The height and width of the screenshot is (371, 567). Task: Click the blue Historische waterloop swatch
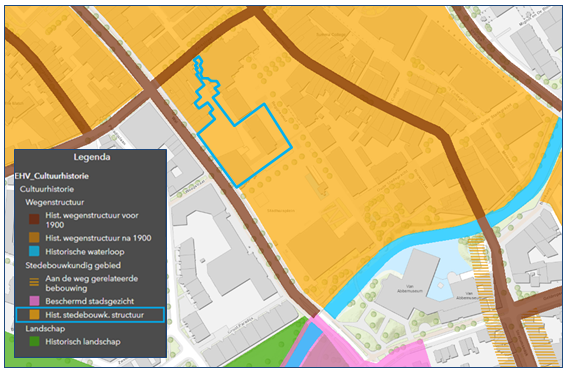[34, 251]
